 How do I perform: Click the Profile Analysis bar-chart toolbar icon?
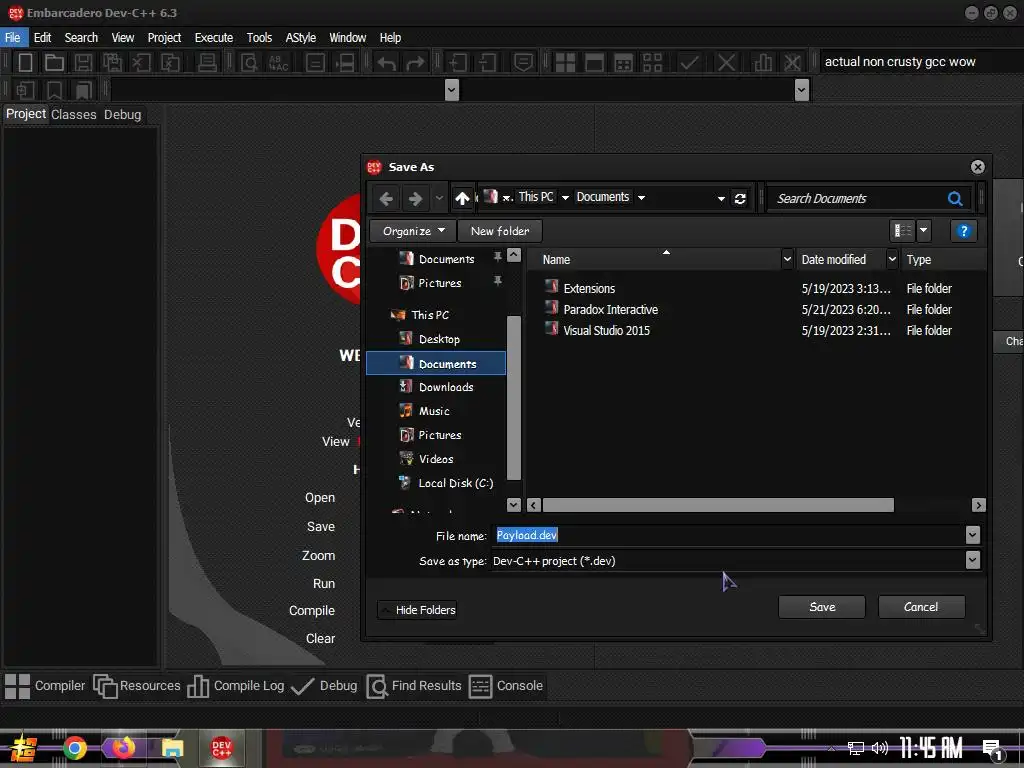763,63
